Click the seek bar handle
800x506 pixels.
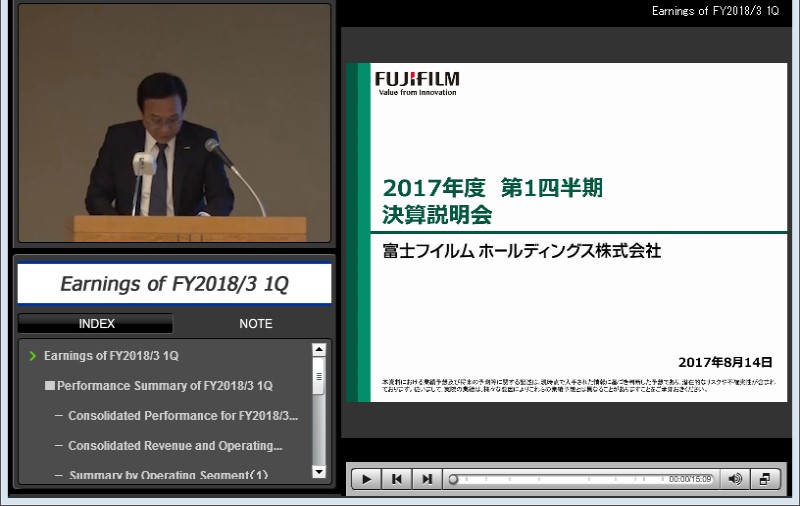pos(453,479)
